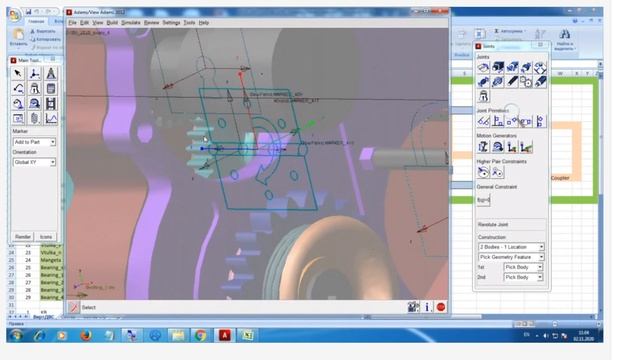Screen dimensions: 640x360
Task: Open Firefox from the Windows taskbar
Action: [86, 336]
